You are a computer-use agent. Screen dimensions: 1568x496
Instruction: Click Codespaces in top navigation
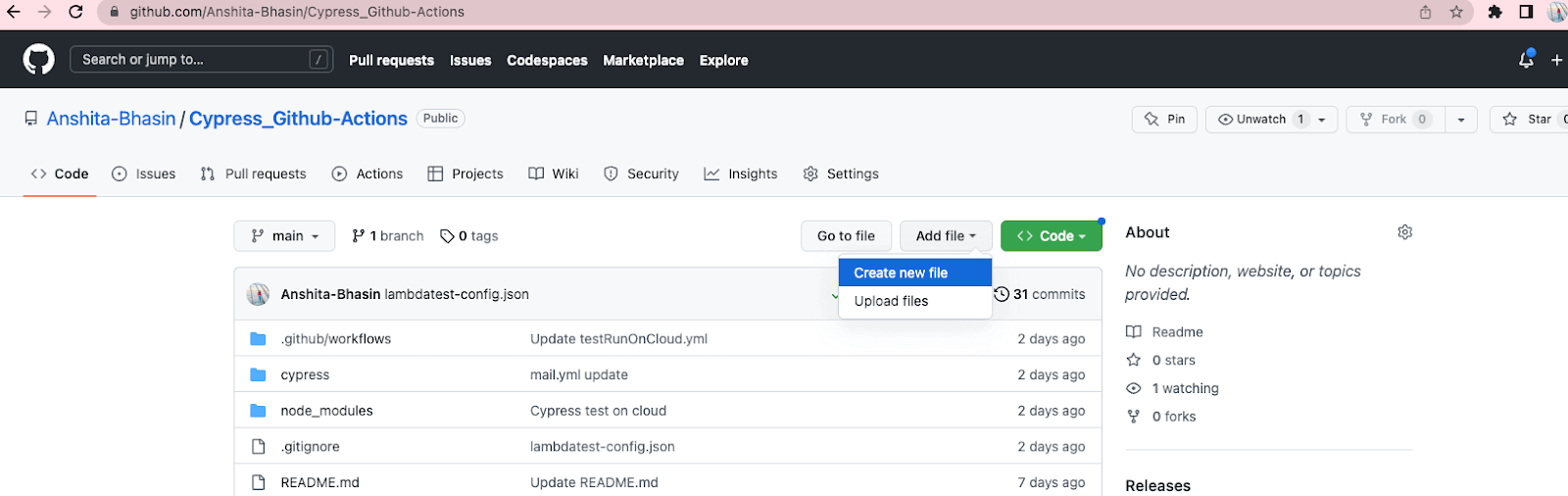(x=547, y=60)
